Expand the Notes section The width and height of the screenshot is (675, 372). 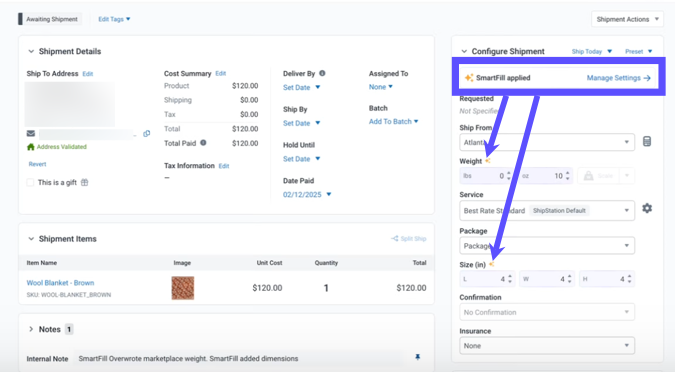31,329
